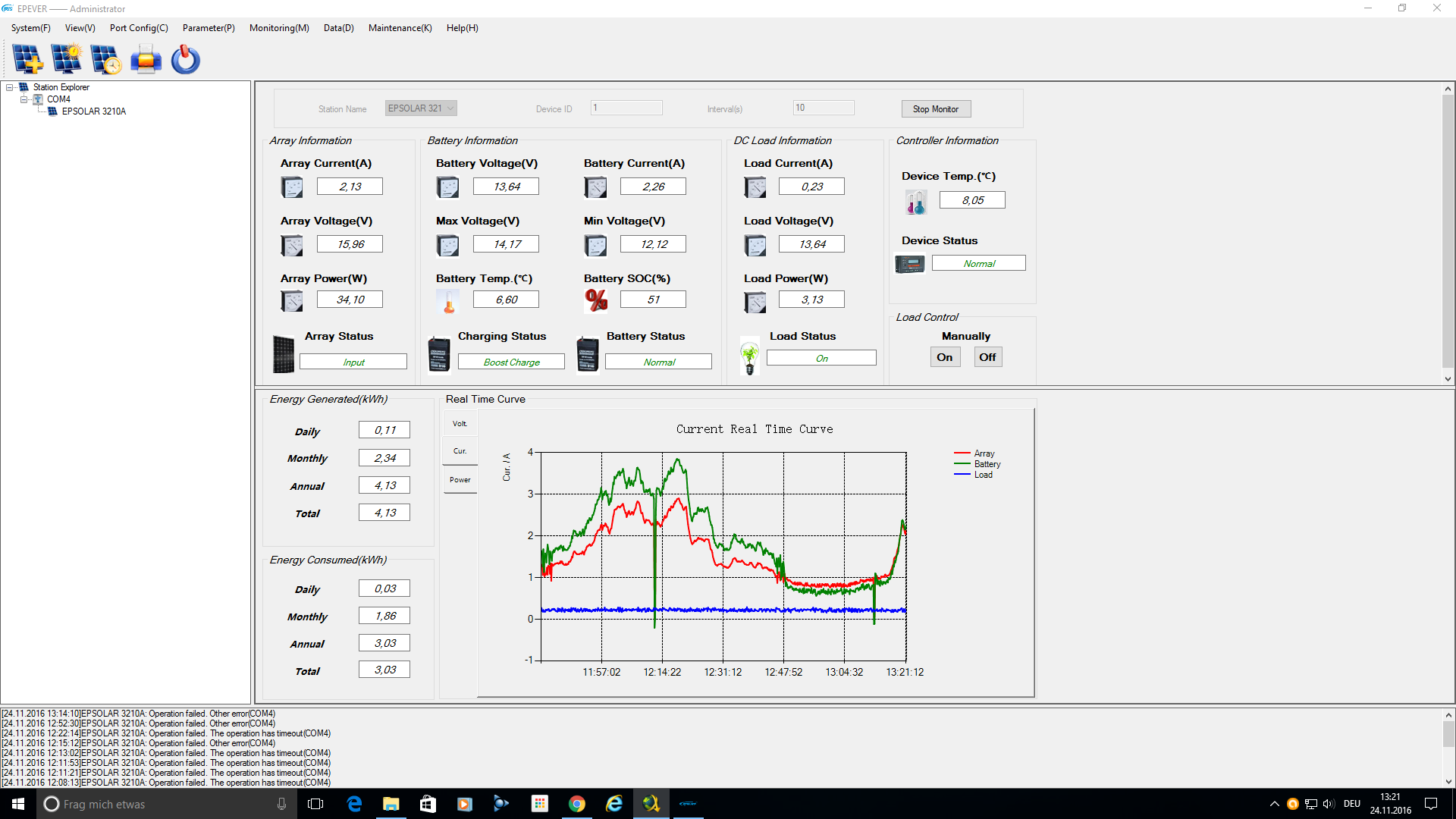Viewport: 1456px width, 819px height.
Task: Click the Battery SOC percent icon
Action: tap(596, 300)
